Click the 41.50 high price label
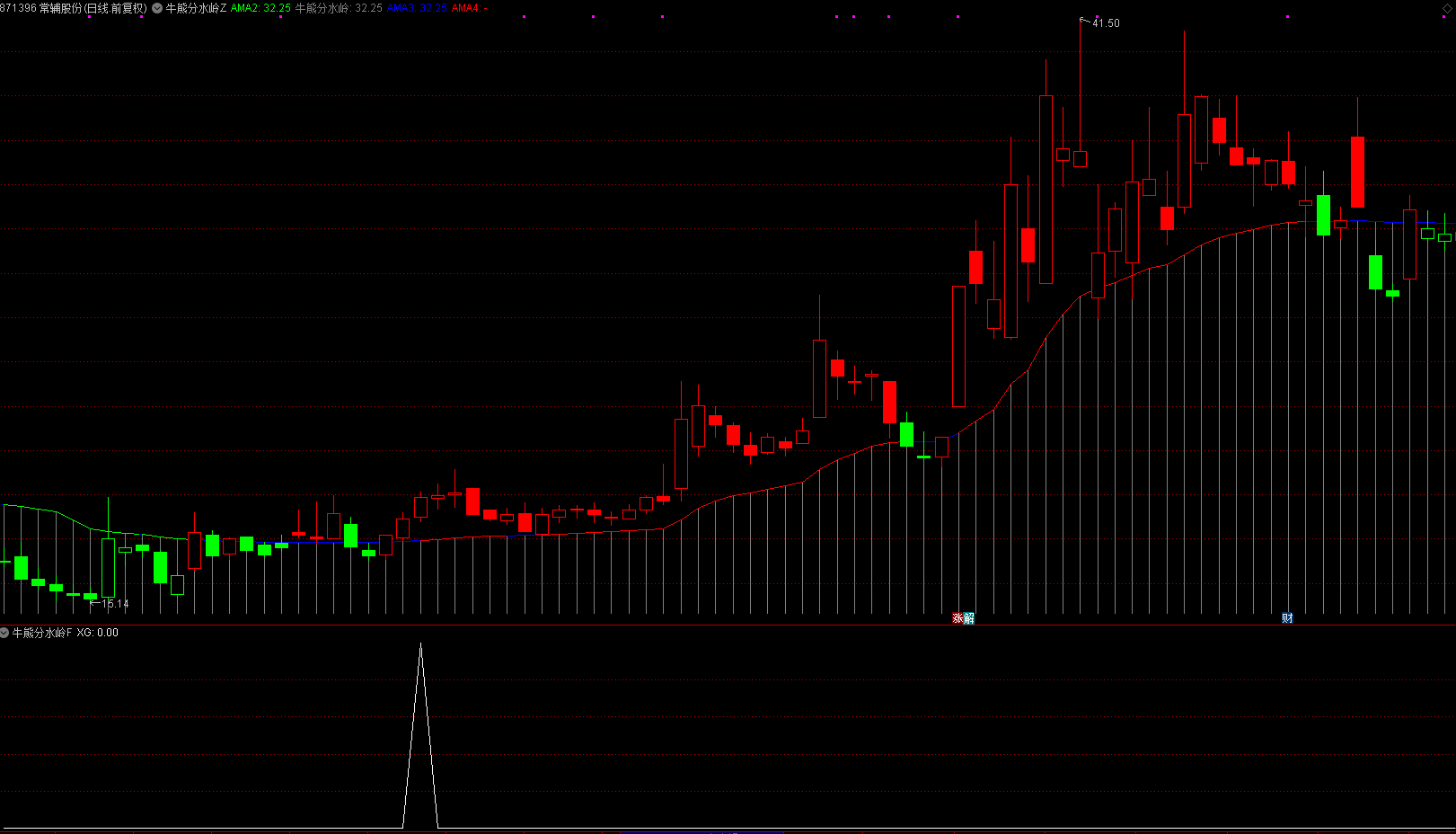This screenshot has width=1456, height=834. coord(1106,23)
